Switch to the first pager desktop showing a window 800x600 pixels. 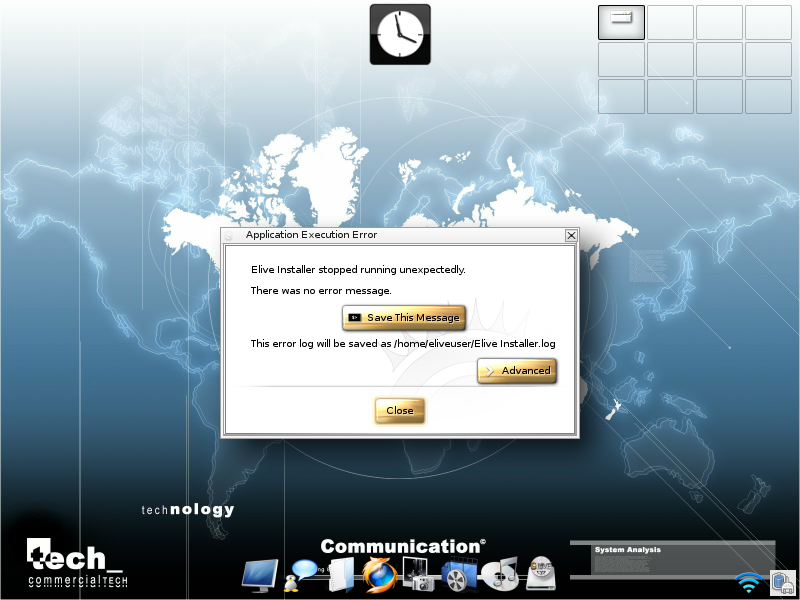(621, 22)
